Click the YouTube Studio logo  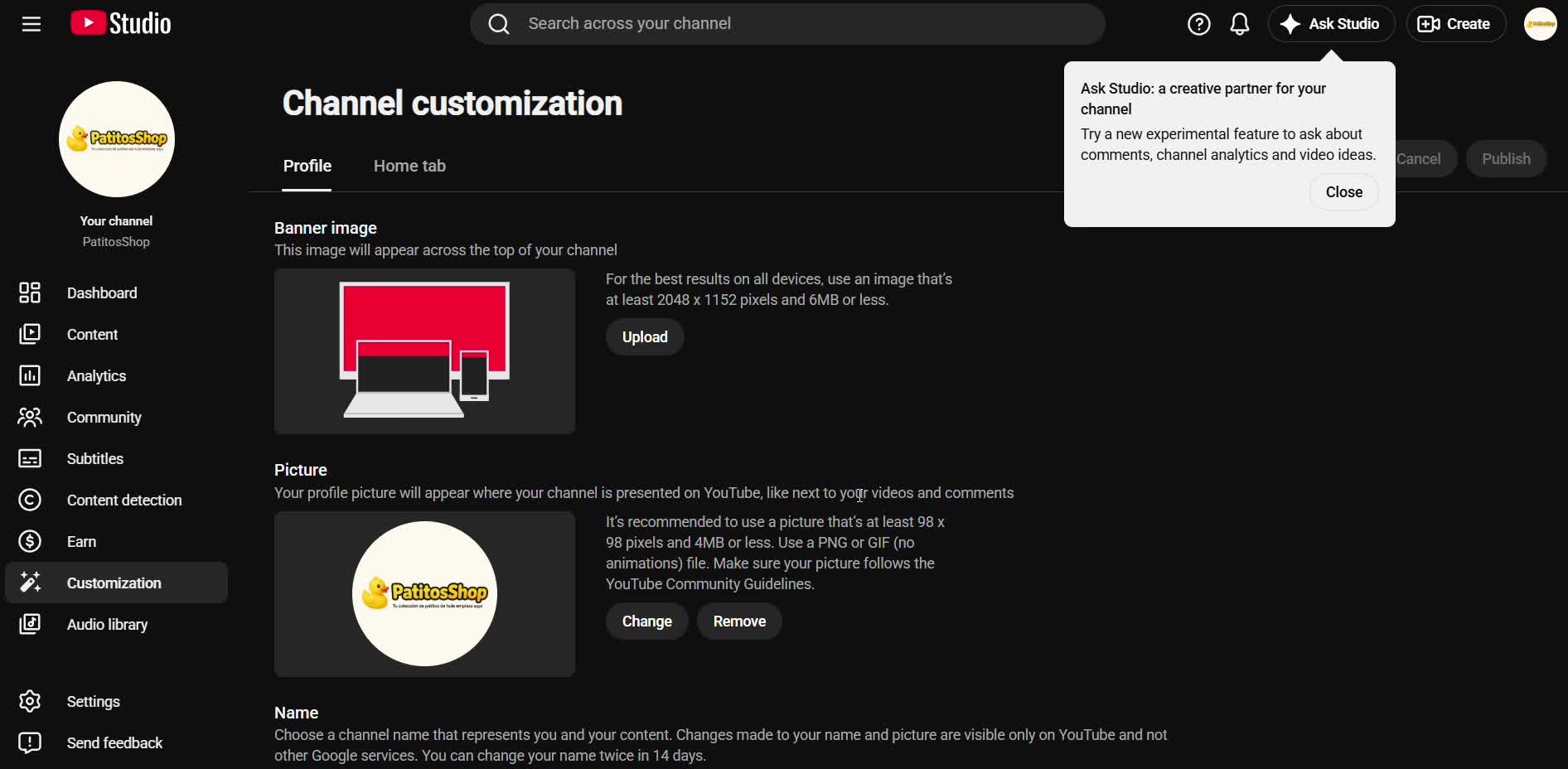click(121, 23)
